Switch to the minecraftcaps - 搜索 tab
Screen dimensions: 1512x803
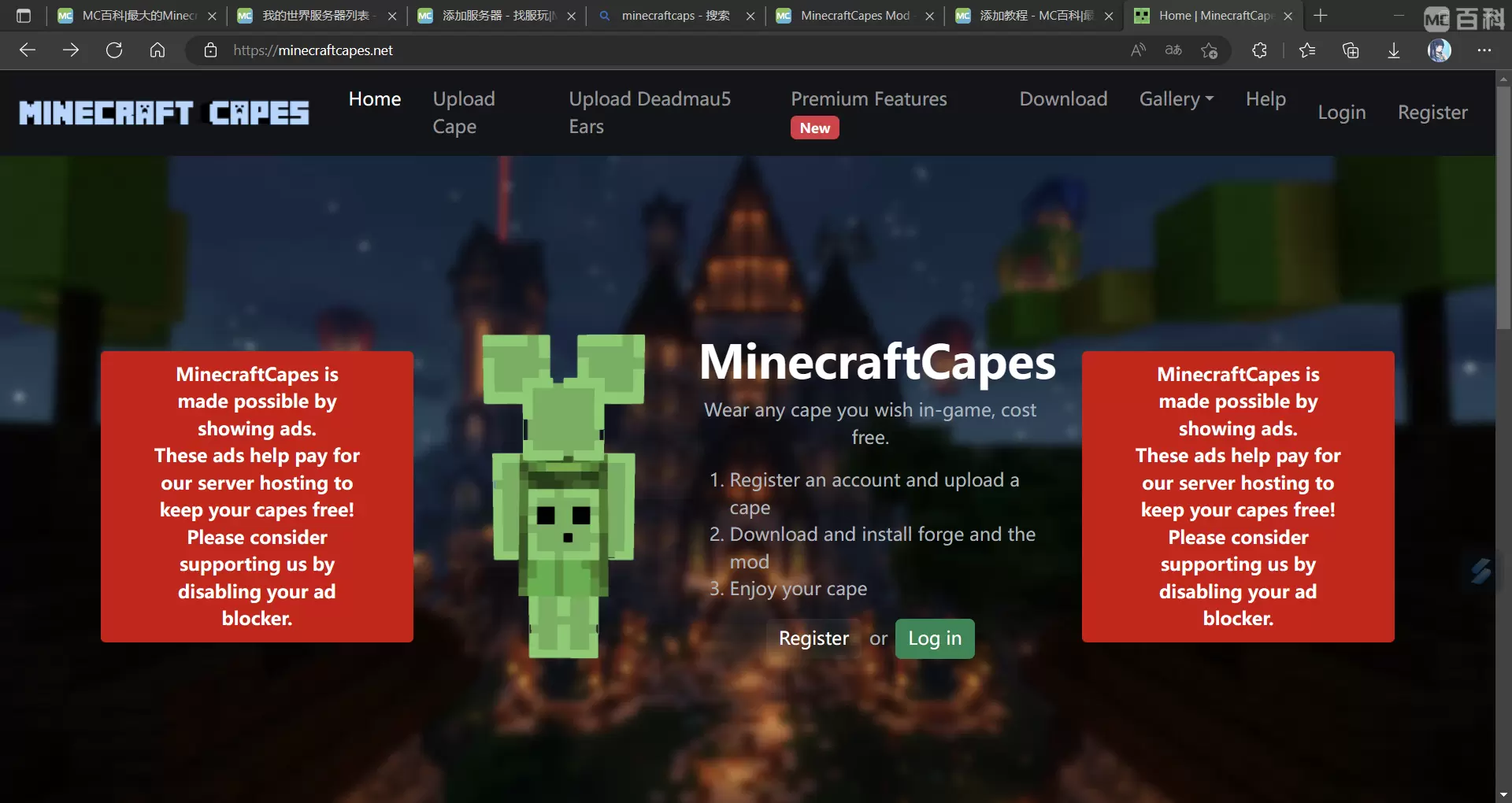pyautogui.click(x=676, y=16)
